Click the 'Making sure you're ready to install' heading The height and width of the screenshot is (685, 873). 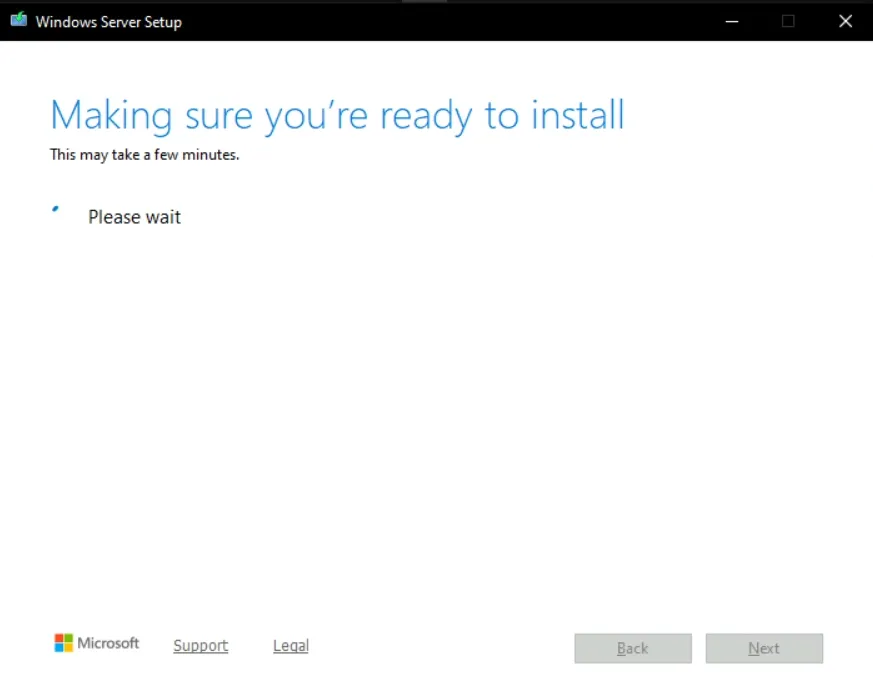pos(337,116)
